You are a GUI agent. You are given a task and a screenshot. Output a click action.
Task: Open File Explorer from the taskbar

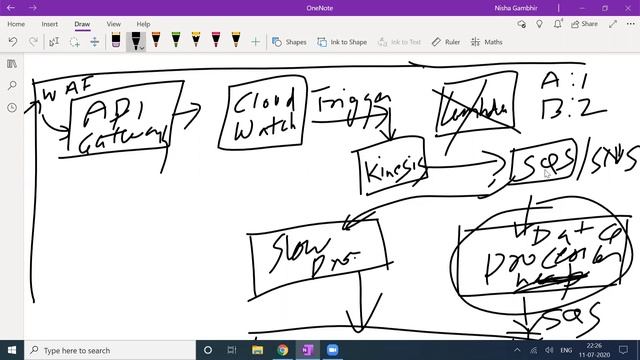point(257,350)
